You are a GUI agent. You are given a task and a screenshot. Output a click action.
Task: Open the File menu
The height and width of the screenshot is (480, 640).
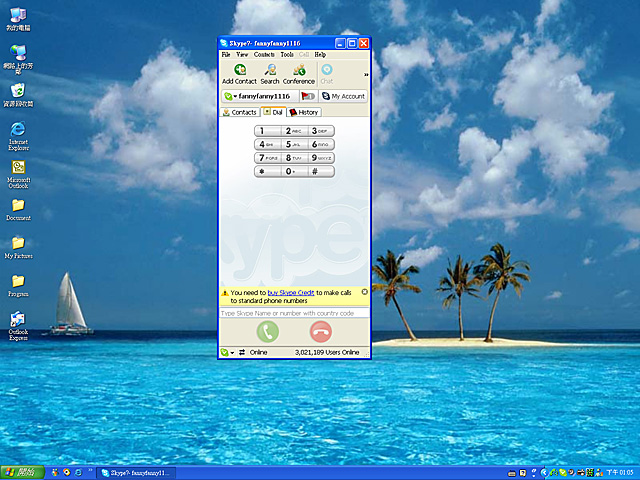click(226, 55)
